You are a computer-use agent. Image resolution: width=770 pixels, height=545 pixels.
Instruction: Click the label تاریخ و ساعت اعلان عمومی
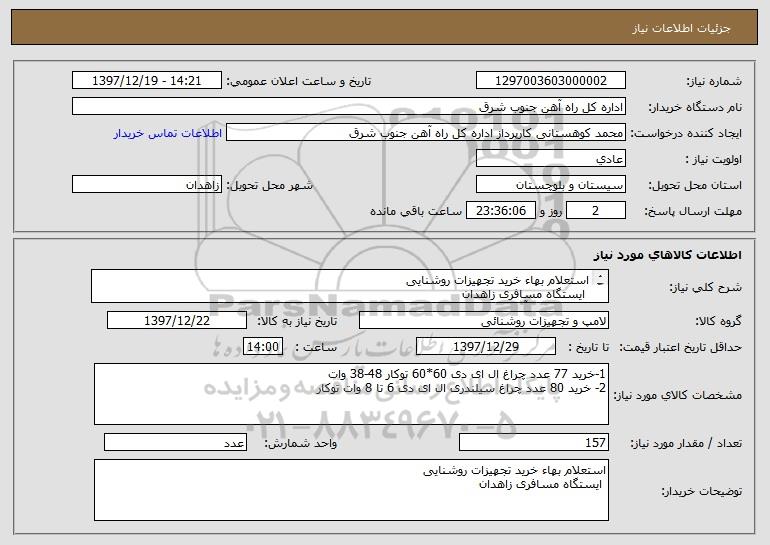[299, 81]
